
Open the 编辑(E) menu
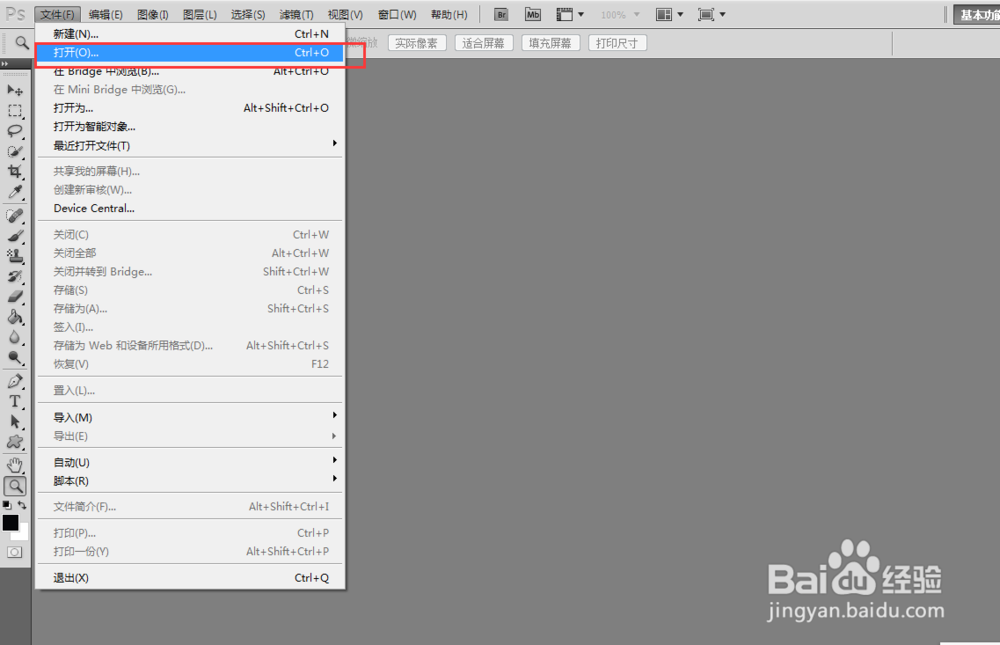click(105, 15)
